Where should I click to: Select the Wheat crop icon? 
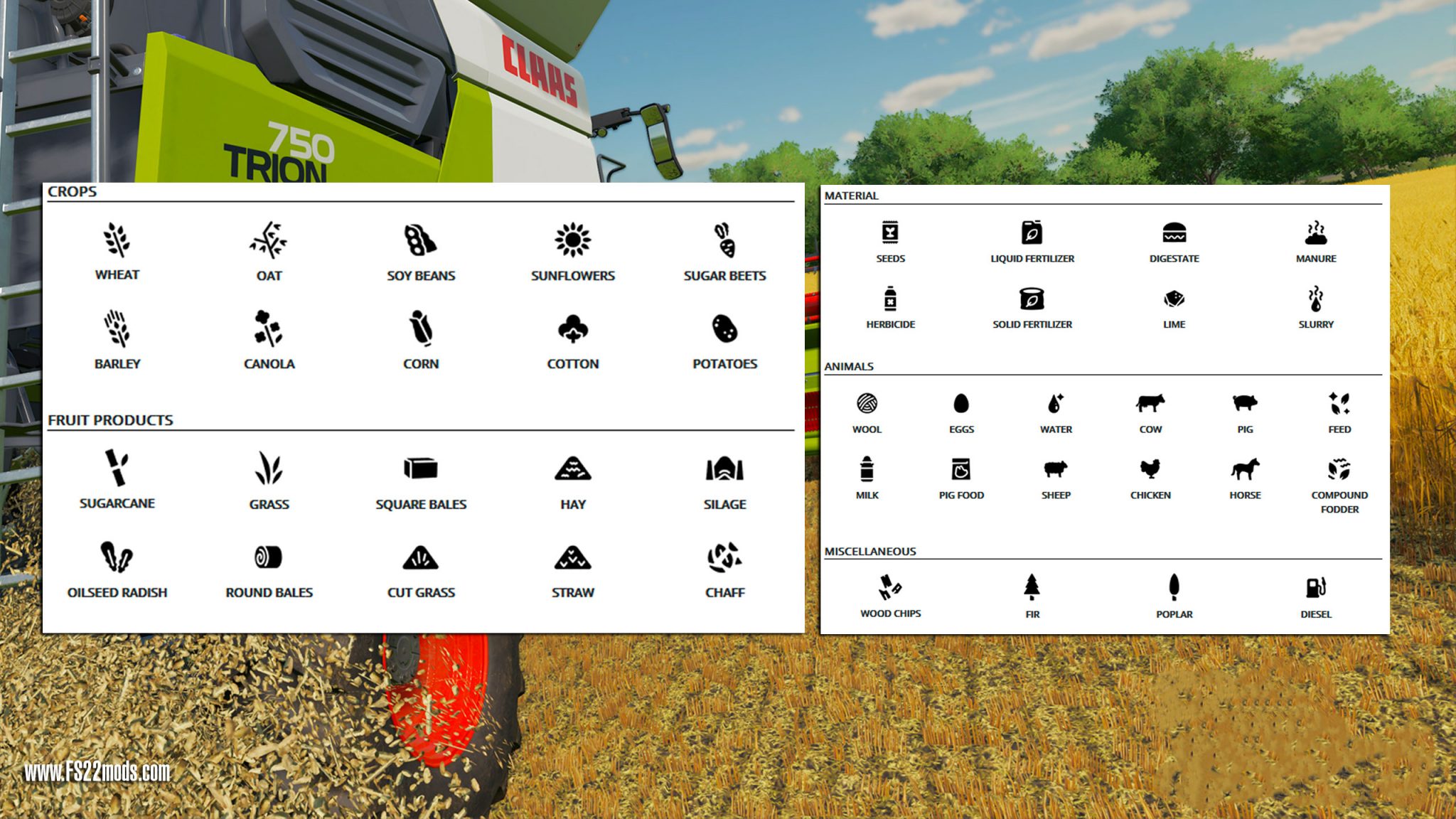117,242
